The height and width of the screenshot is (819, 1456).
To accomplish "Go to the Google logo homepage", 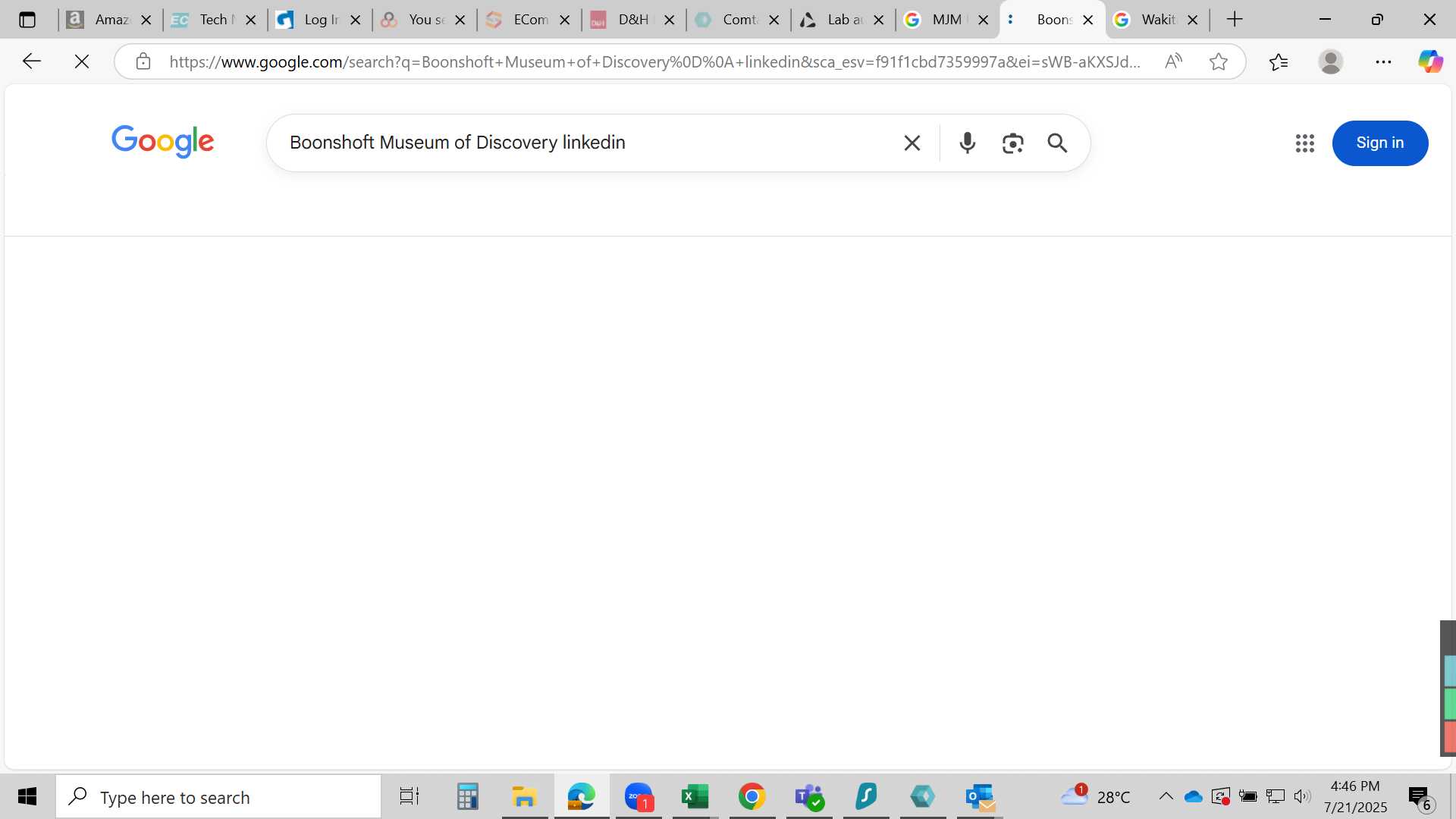I will click(x=163, y=142).
